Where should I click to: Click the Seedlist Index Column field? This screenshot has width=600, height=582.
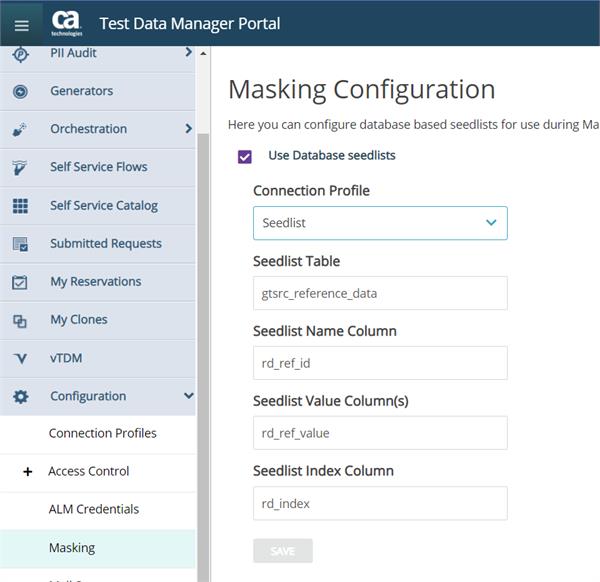click(380, 504)
